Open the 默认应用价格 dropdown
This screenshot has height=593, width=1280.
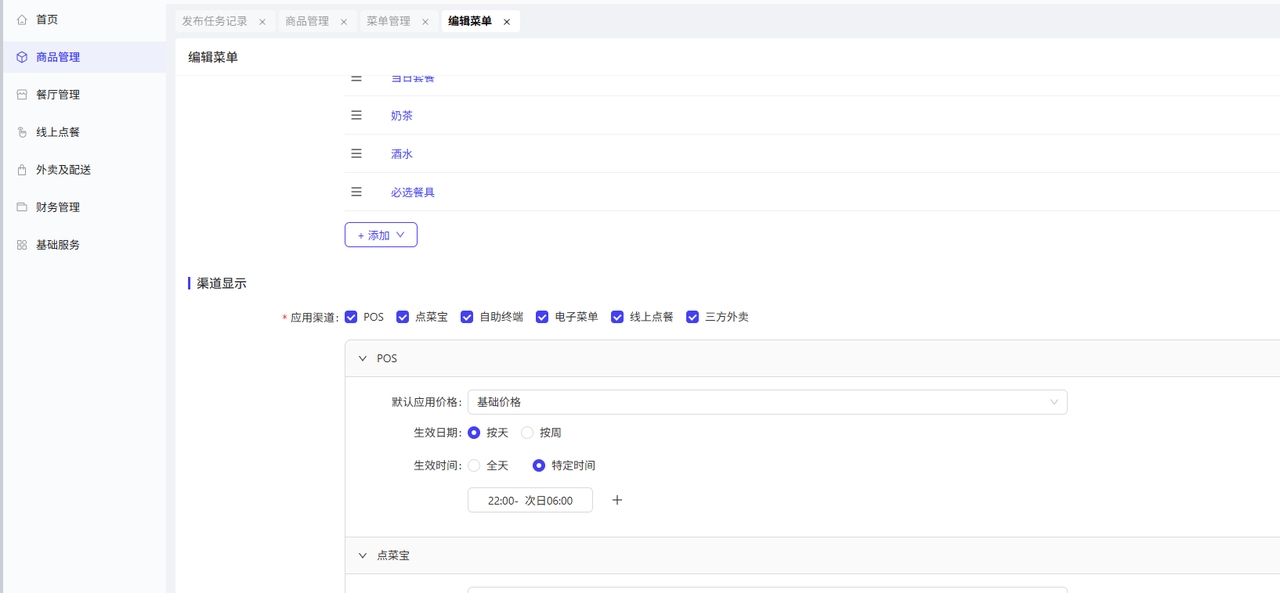tap(766, 402)
